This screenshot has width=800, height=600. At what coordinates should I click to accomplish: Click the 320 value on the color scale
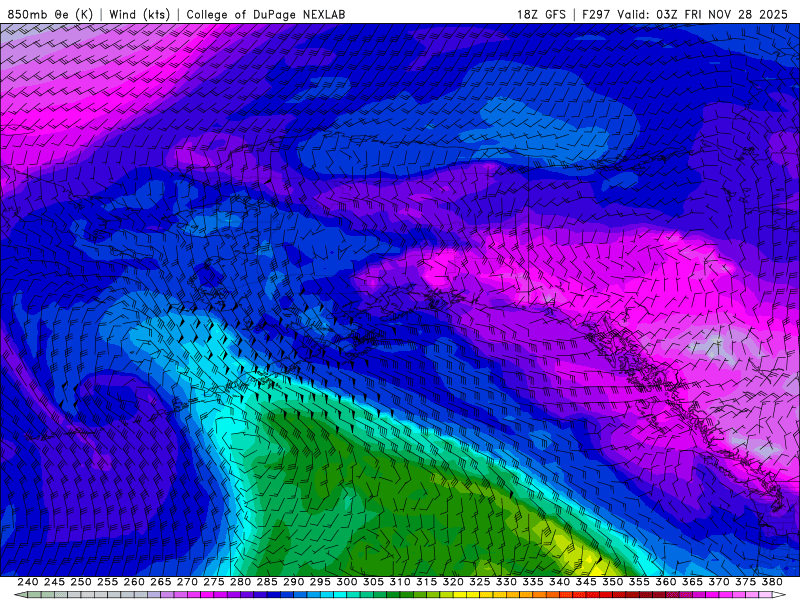pos(453,582)
